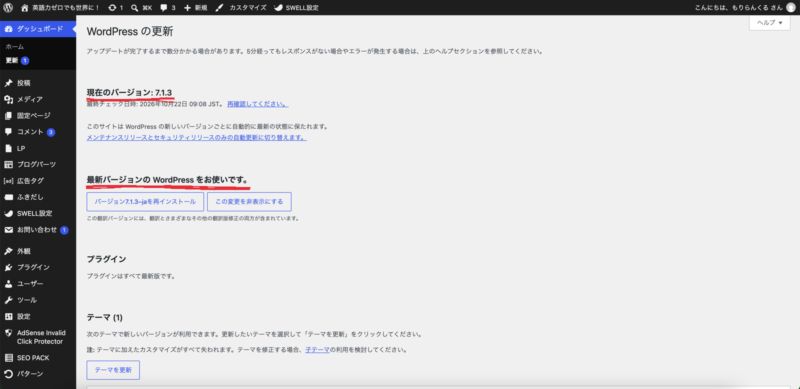Click the プラグイン plug icon

[8, 268]
